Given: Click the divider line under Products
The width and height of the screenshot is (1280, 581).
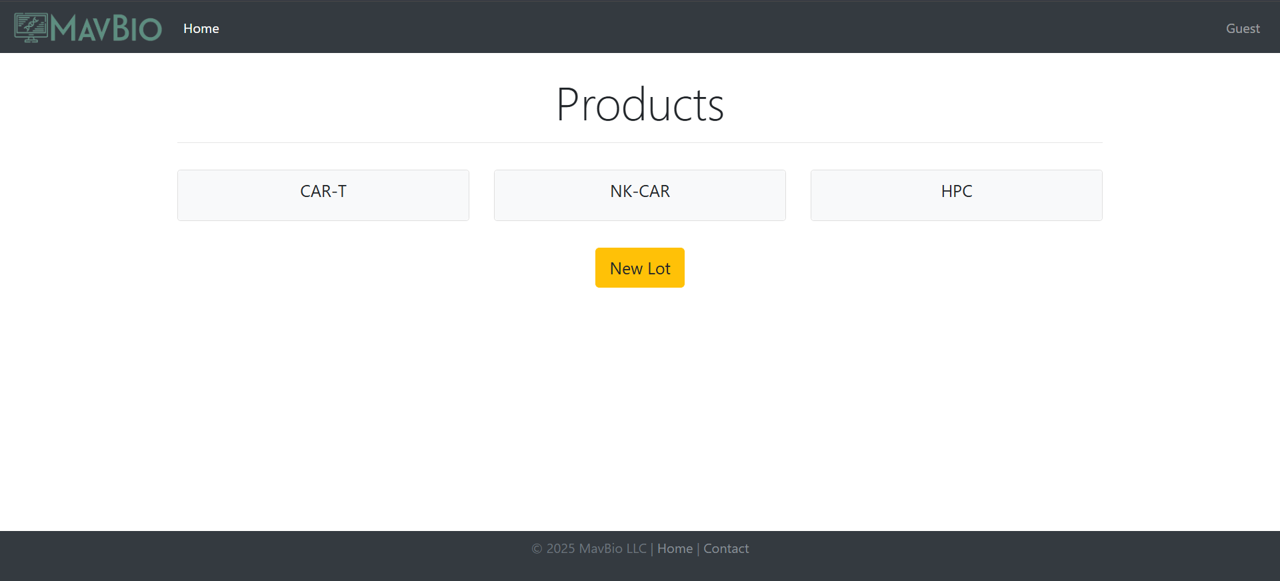Looking at the screenshot, I should click(x=640, y=142).
